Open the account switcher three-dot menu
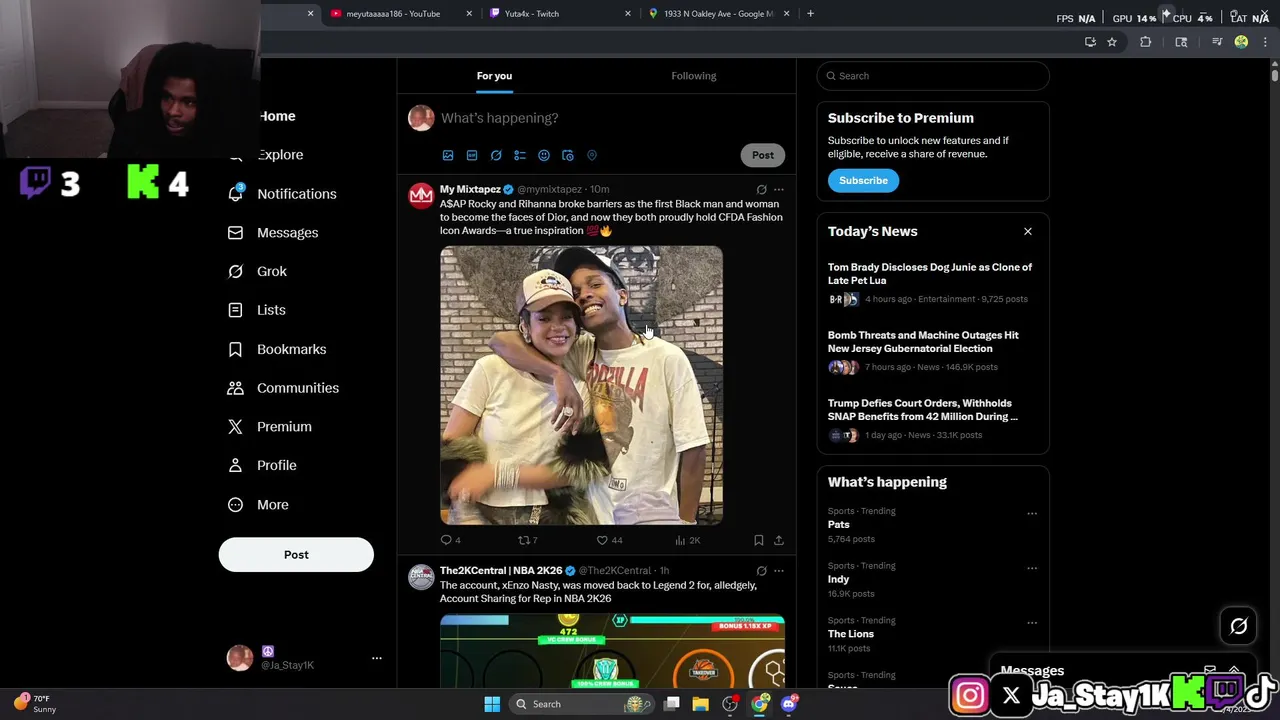This screenshot has height=720, width=1280. 377,658
